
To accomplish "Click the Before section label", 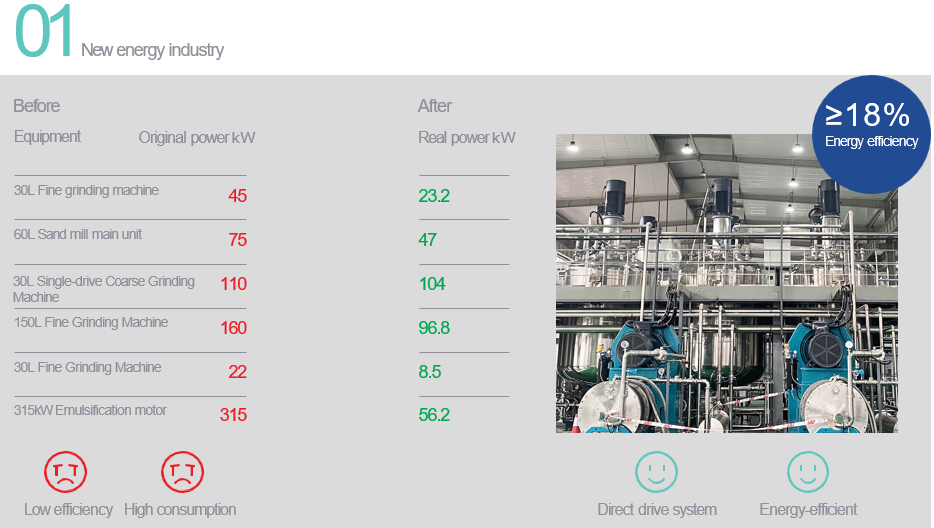I will point(37,106).
